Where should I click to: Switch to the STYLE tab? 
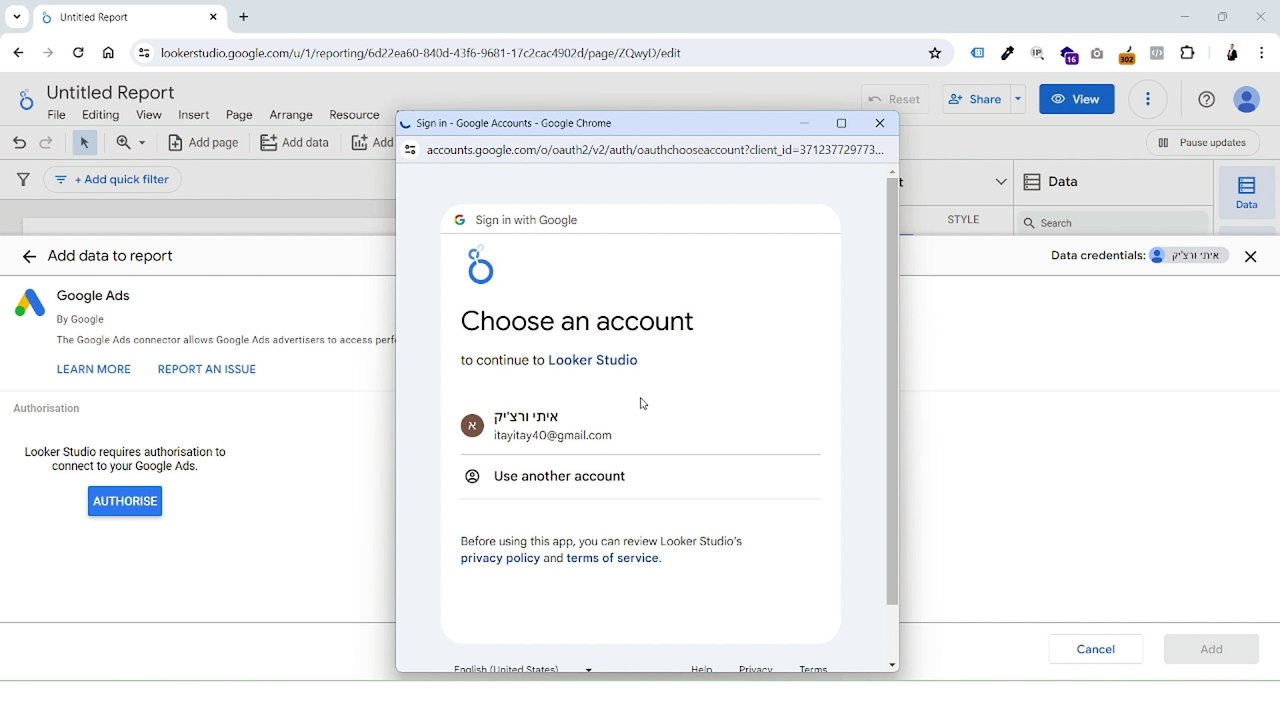click(964, 220)
